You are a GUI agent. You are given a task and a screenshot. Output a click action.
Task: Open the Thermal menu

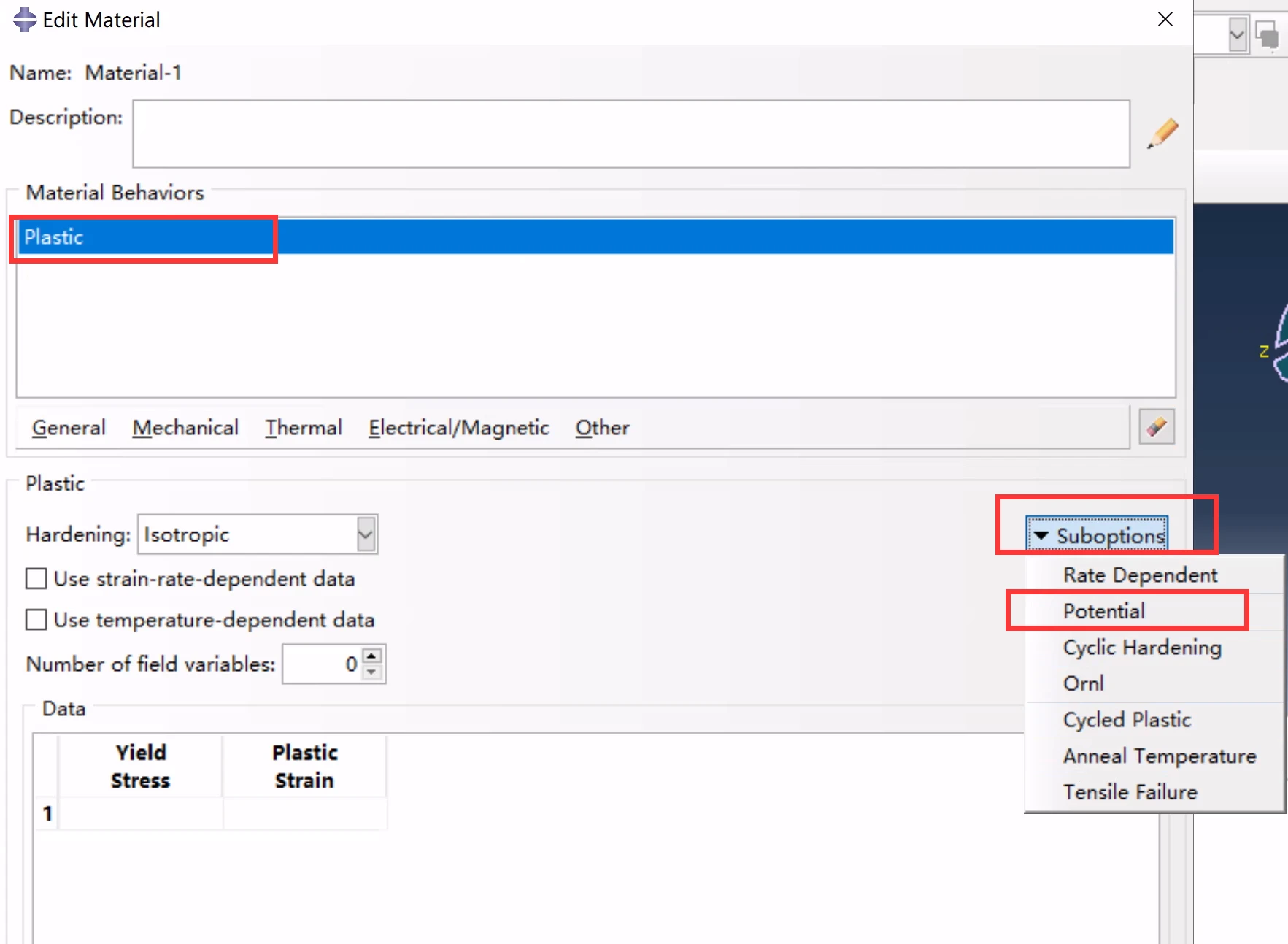click(x=304, y=428)
